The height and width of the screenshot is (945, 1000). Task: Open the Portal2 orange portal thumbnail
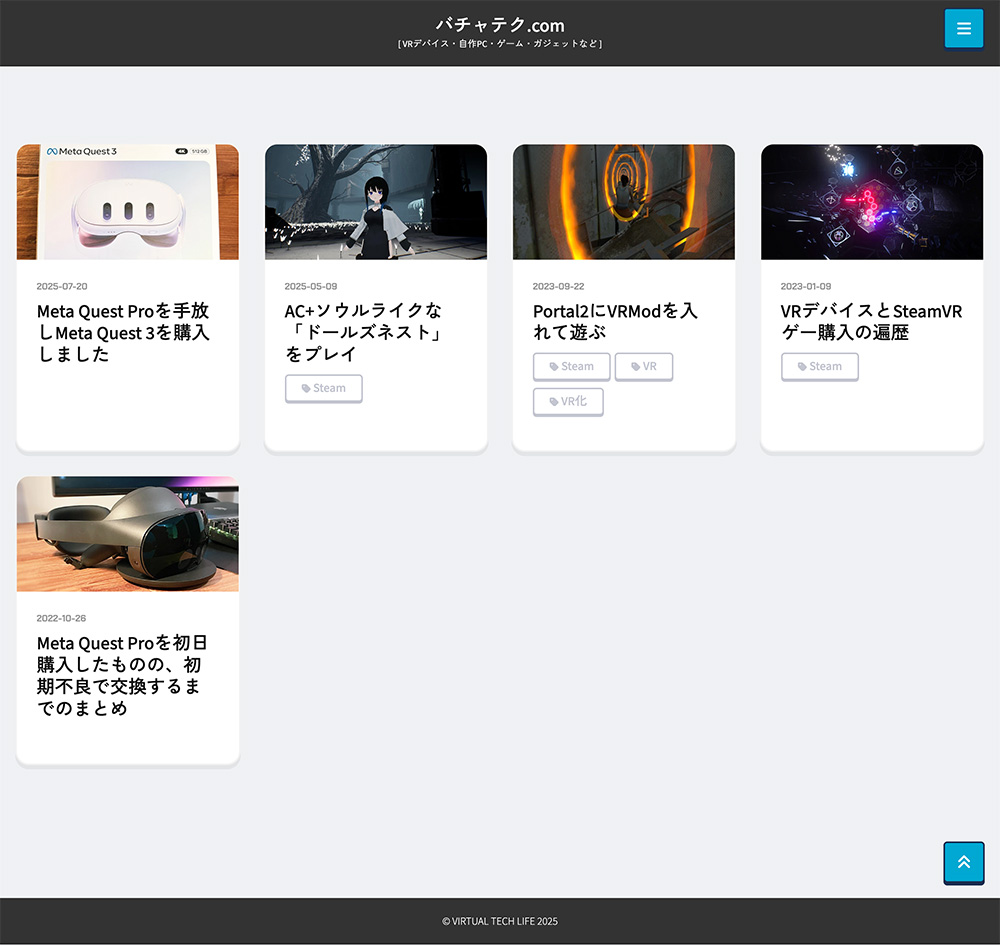(624, 201)
